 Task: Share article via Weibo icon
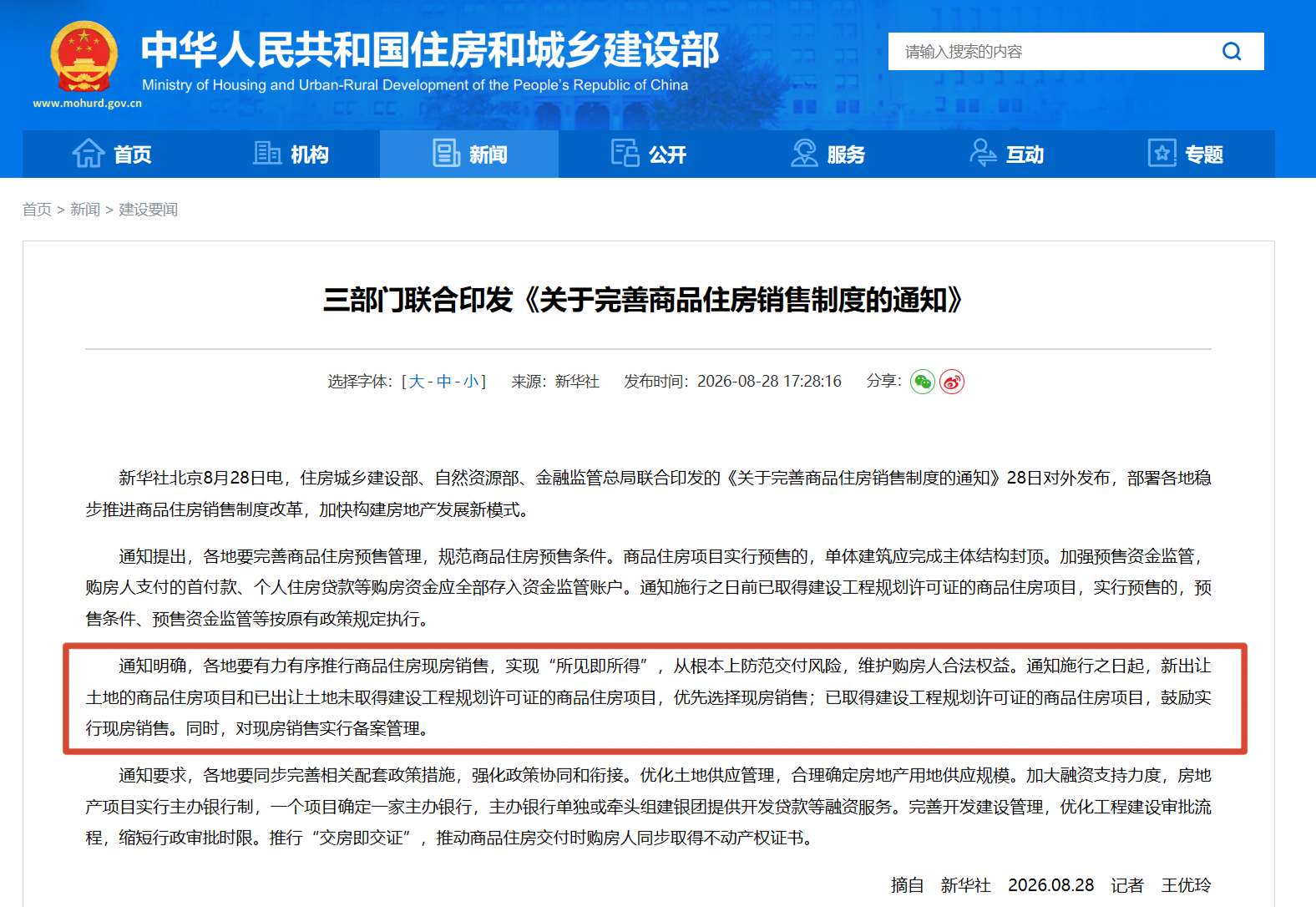(x=952, y=382)
